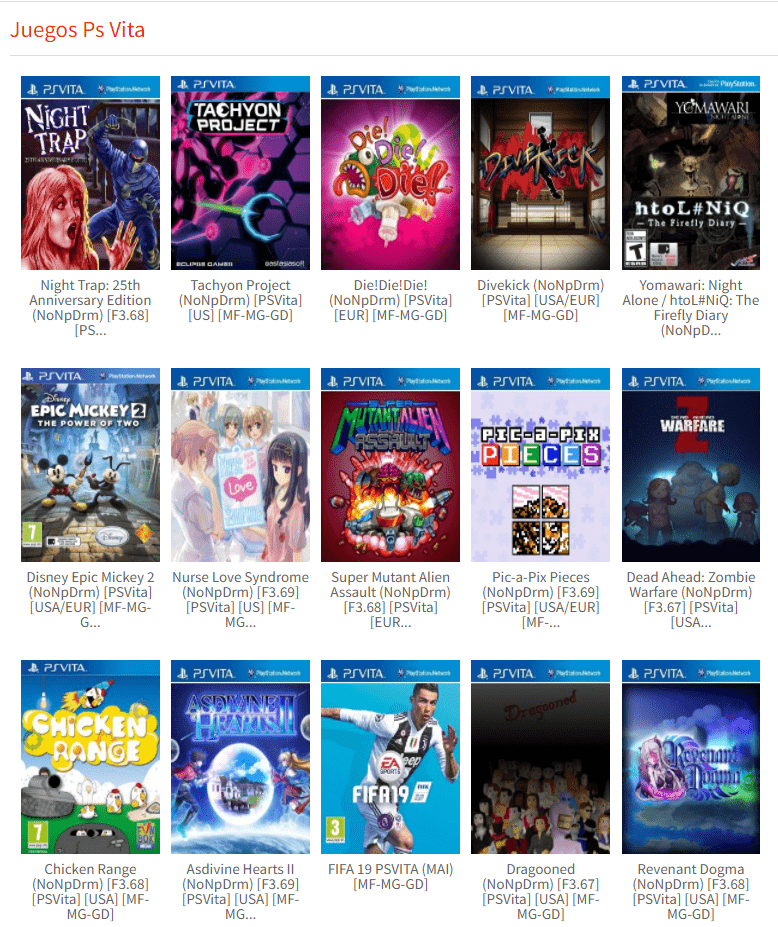
Task: Click the Epic Mickey 2 cover
Action: pyautogui.click(x=90, y=465)
